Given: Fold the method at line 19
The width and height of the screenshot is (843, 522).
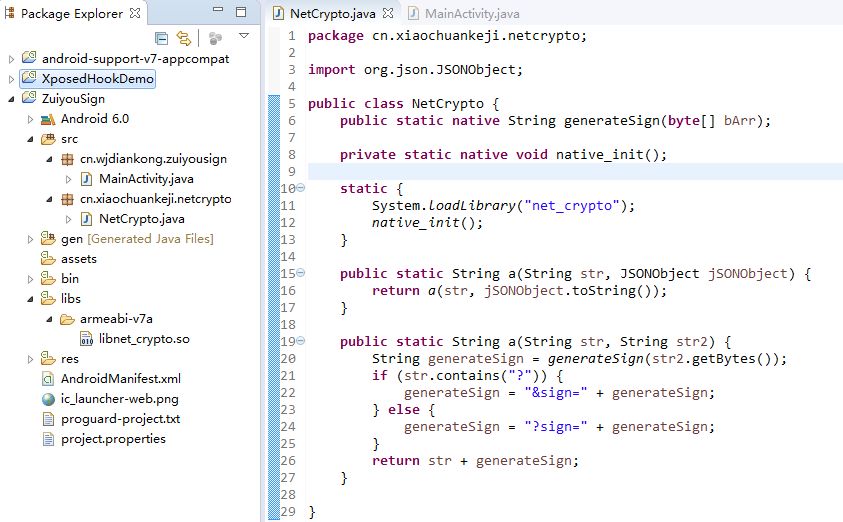Looking at the screenshot, I should [x=301, y=341].
